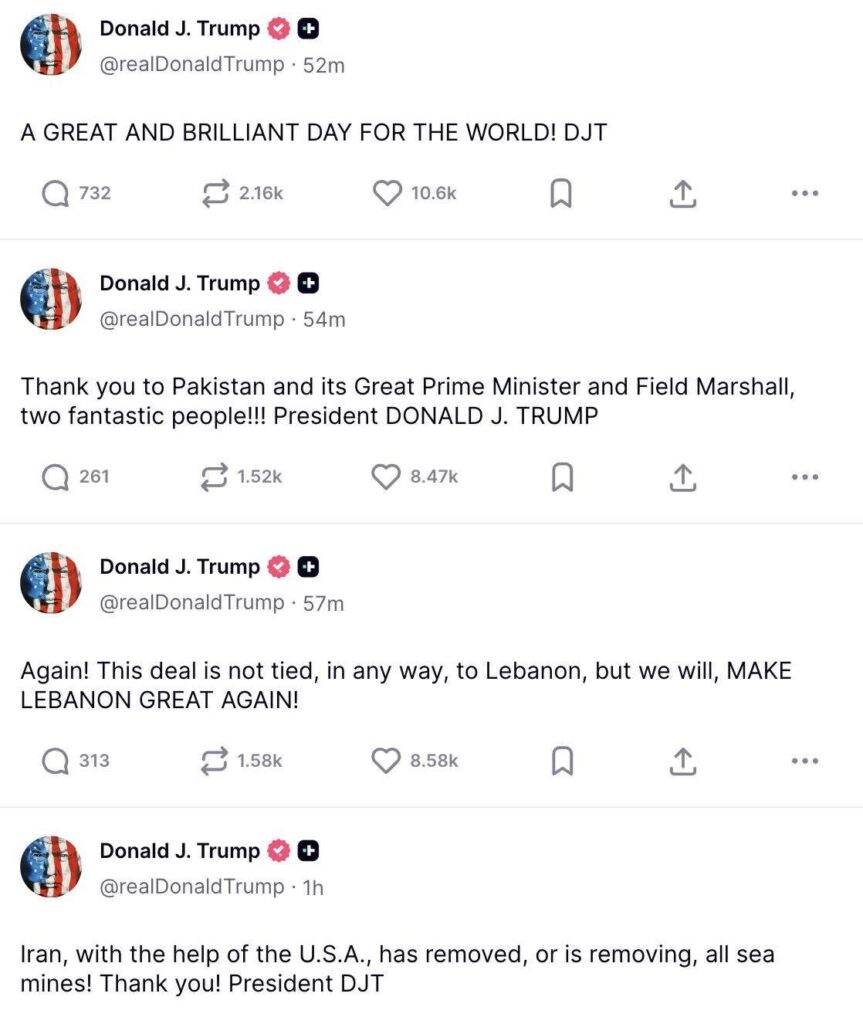
Task: Open more options for the 52m post
Action: pos(804,193)
